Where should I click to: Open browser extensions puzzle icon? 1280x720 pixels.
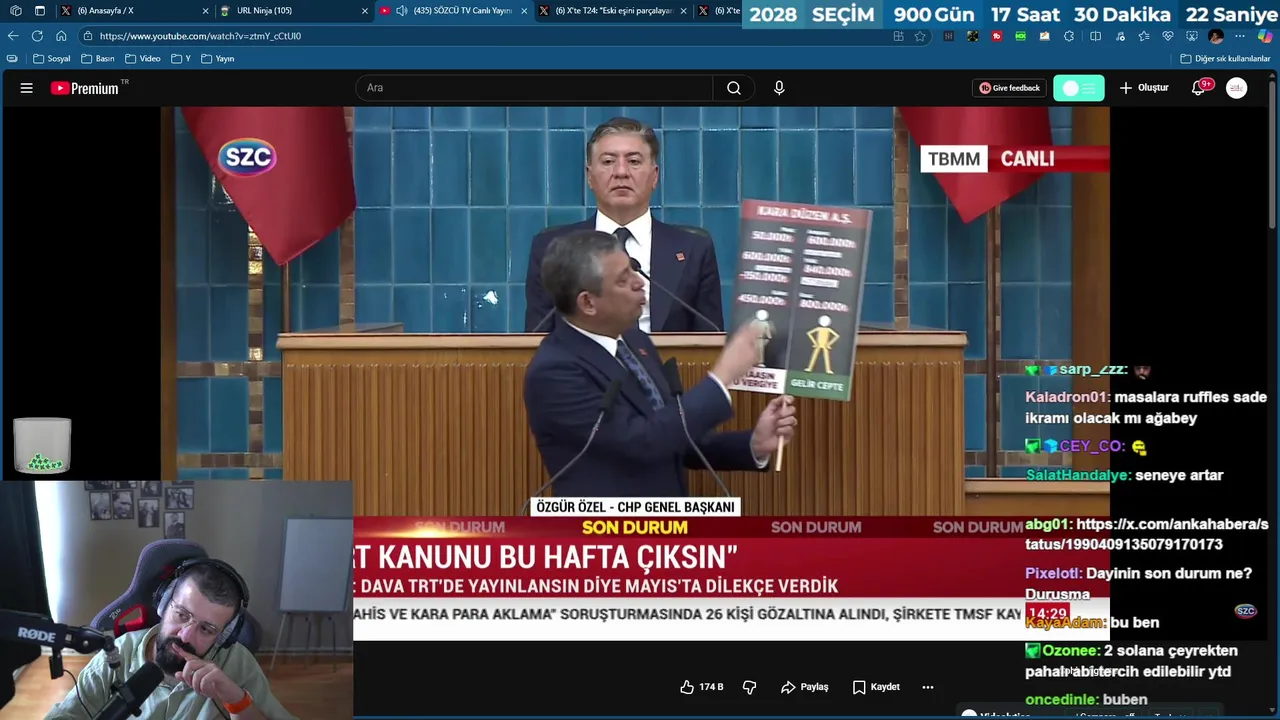pos(1069,36)
